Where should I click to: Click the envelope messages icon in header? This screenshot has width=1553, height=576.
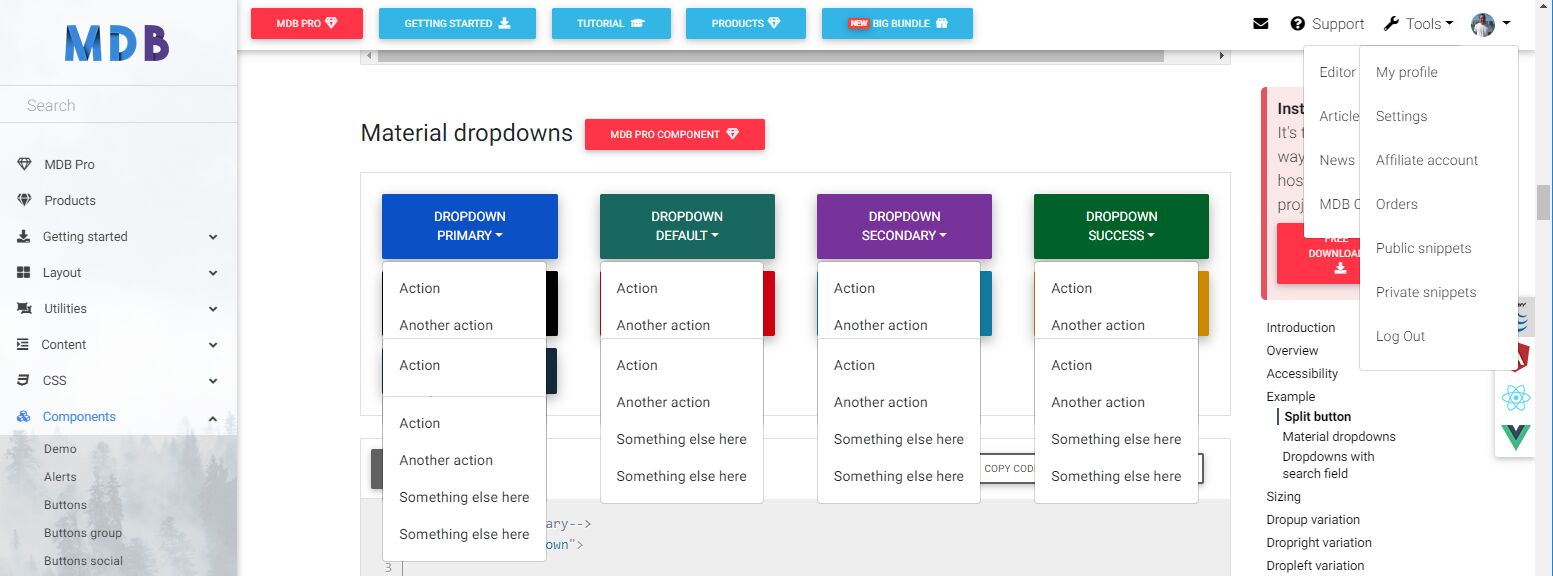pyautogui.click(x=1261, y=24)
